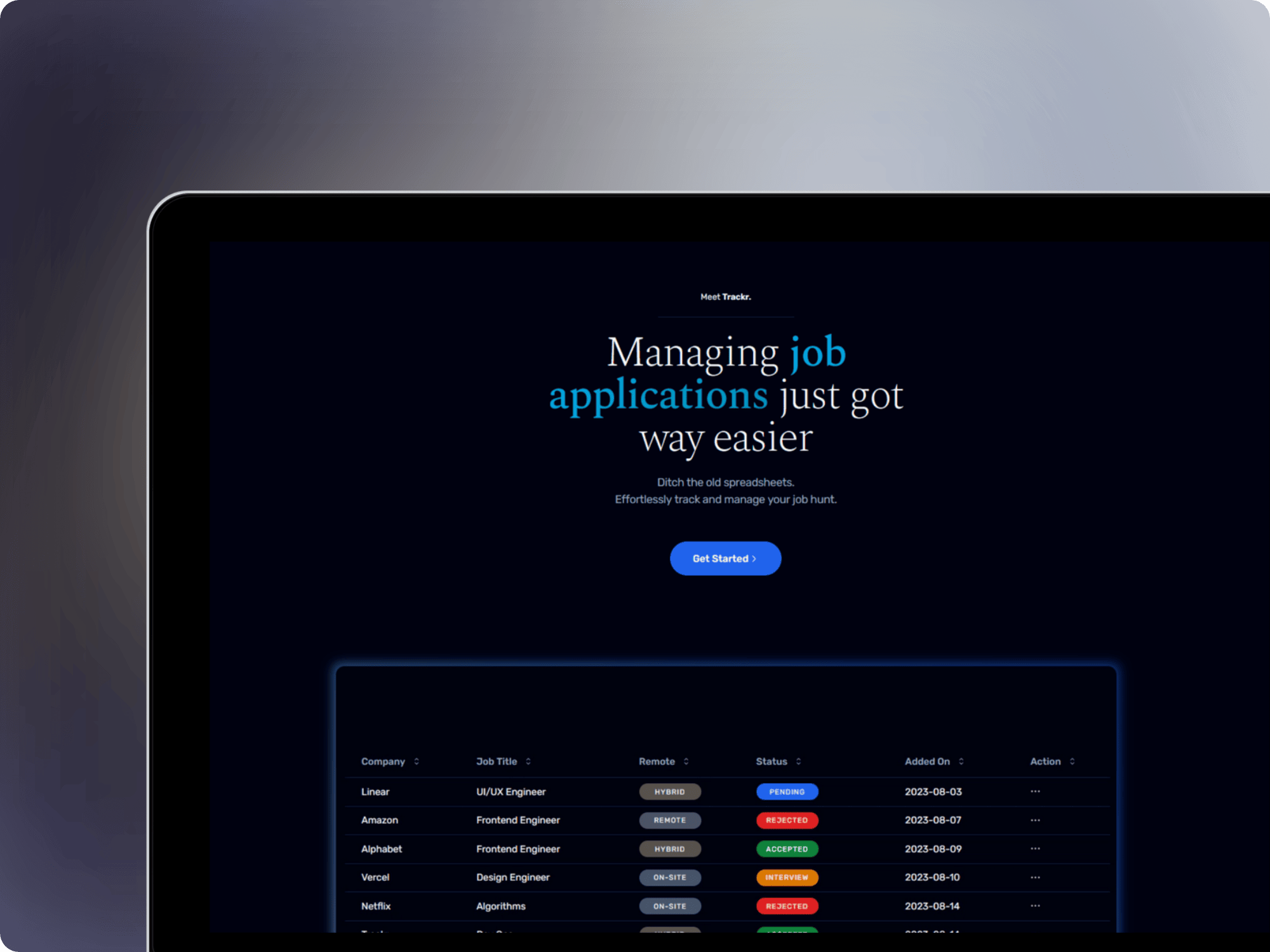This screenshot has width=1270, height=952.
Task: Expand the Action menu for Amazon
Action: tap(1035, 820)
